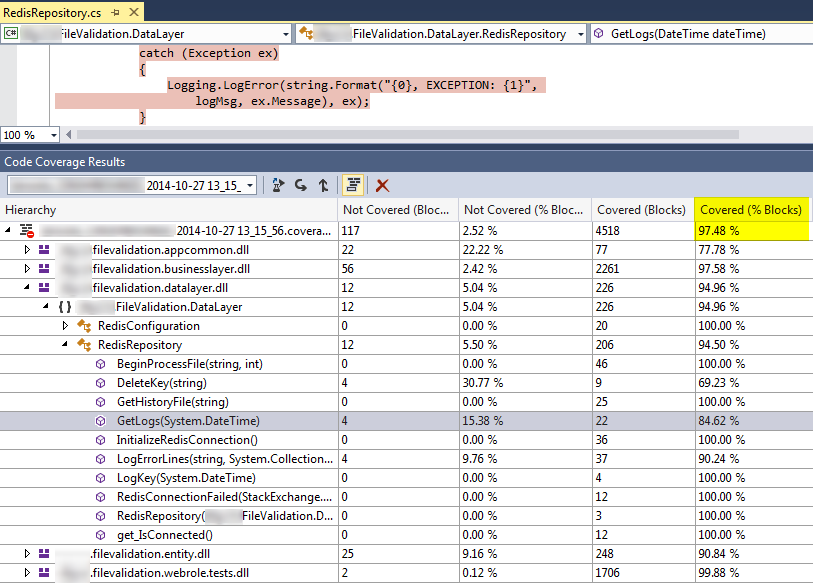
Task: Sort by Covered (% Blocks) column header
Action: pyautogui.click(x=750, y=210)
